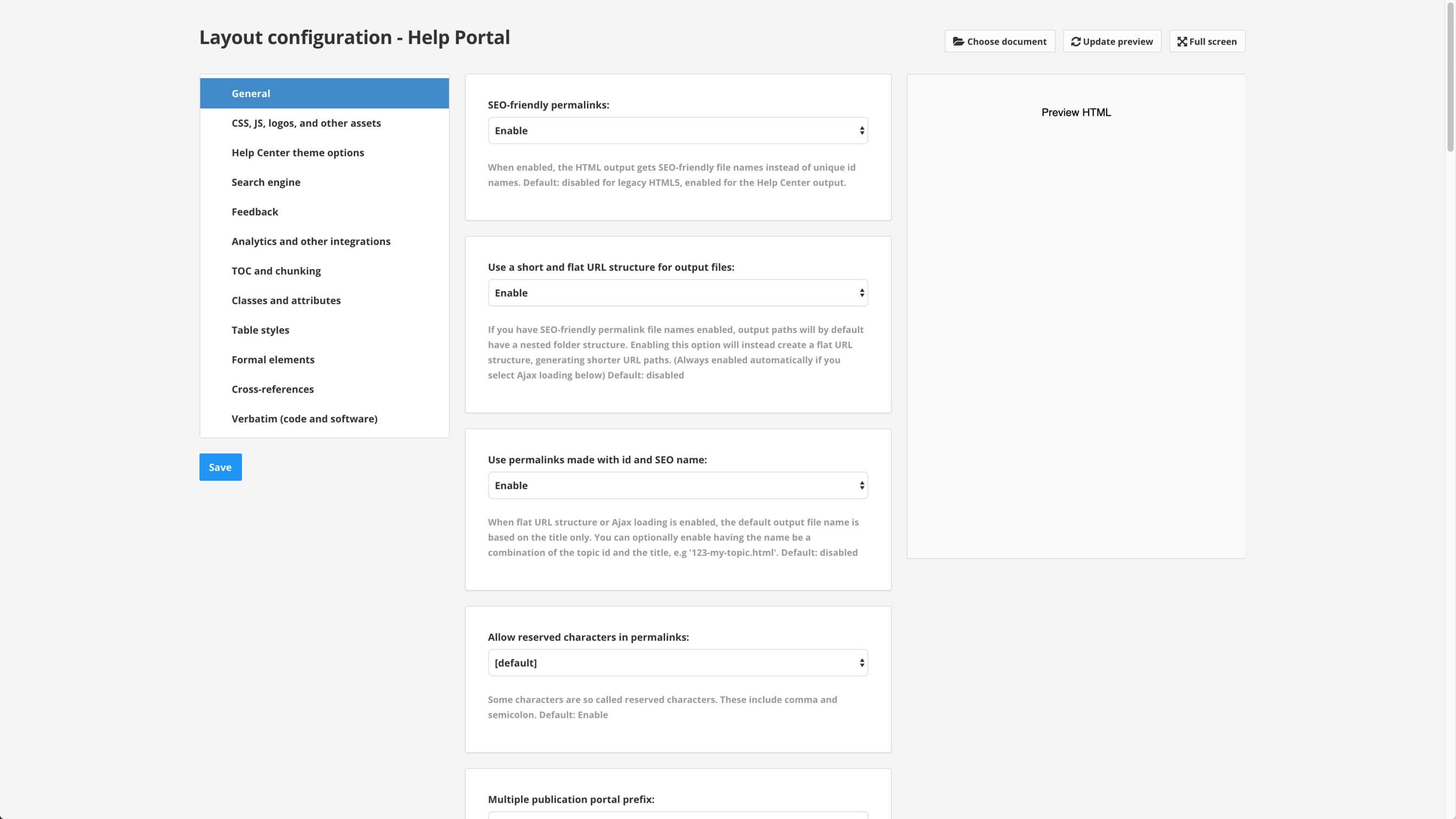The width and height of the screenshot is (1456, 819).
Task: Open the permalinks with id and SEO name dropdown
Action: [x=677, y=485]
